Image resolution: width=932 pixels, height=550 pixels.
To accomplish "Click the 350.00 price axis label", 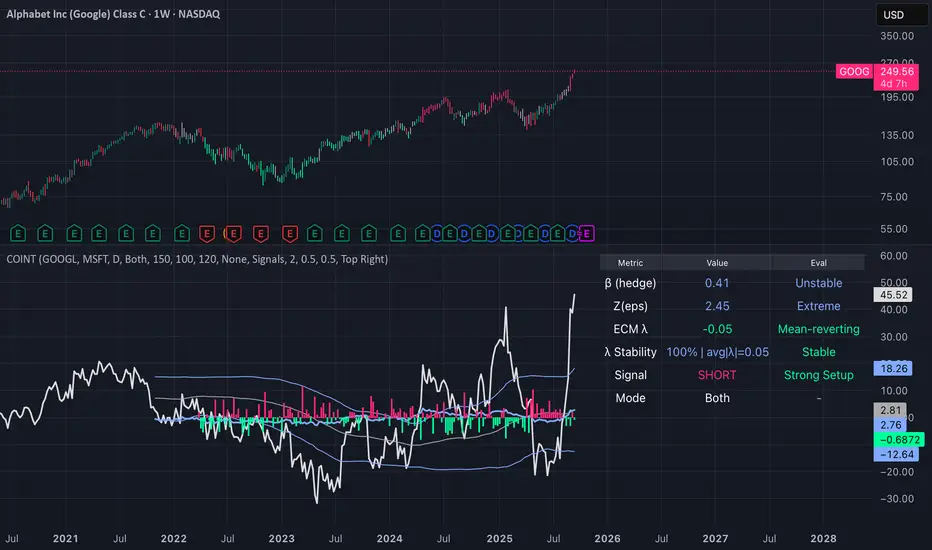I will click(897, 36).
